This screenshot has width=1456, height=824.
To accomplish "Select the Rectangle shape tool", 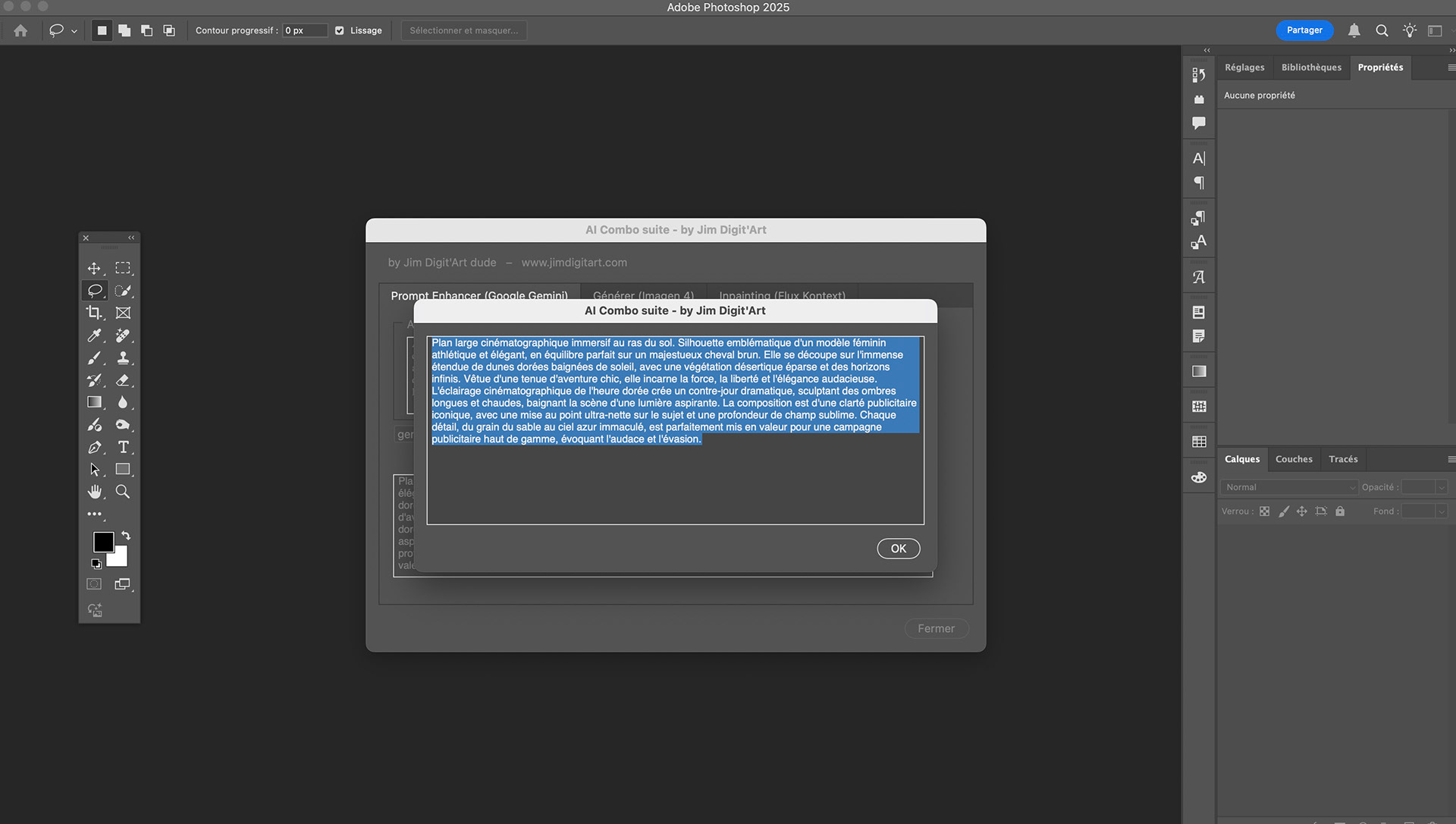I will [x=123, y=470].
